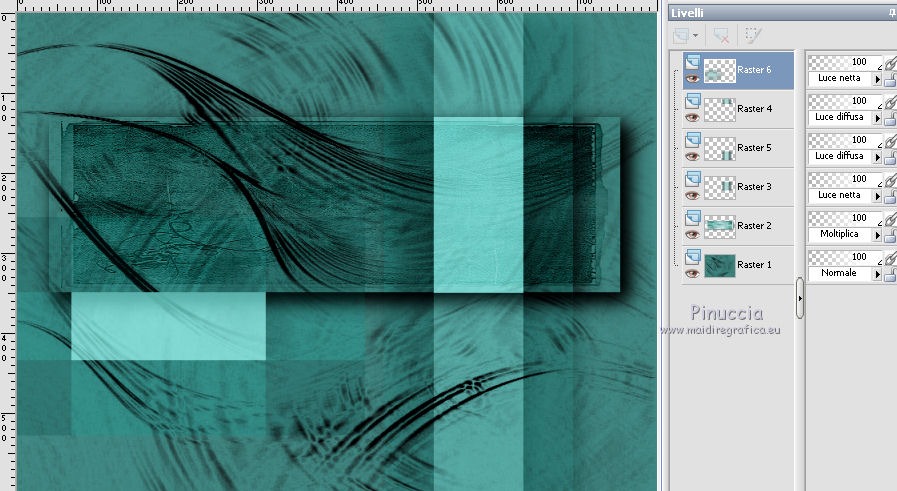
Task: Click the layer type icon of Raster 5
Action: 693,140
